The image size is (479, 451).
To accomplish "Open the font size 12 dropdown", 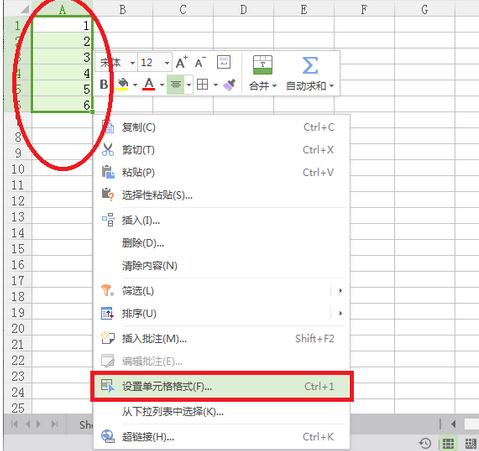I will pos(167,63).
